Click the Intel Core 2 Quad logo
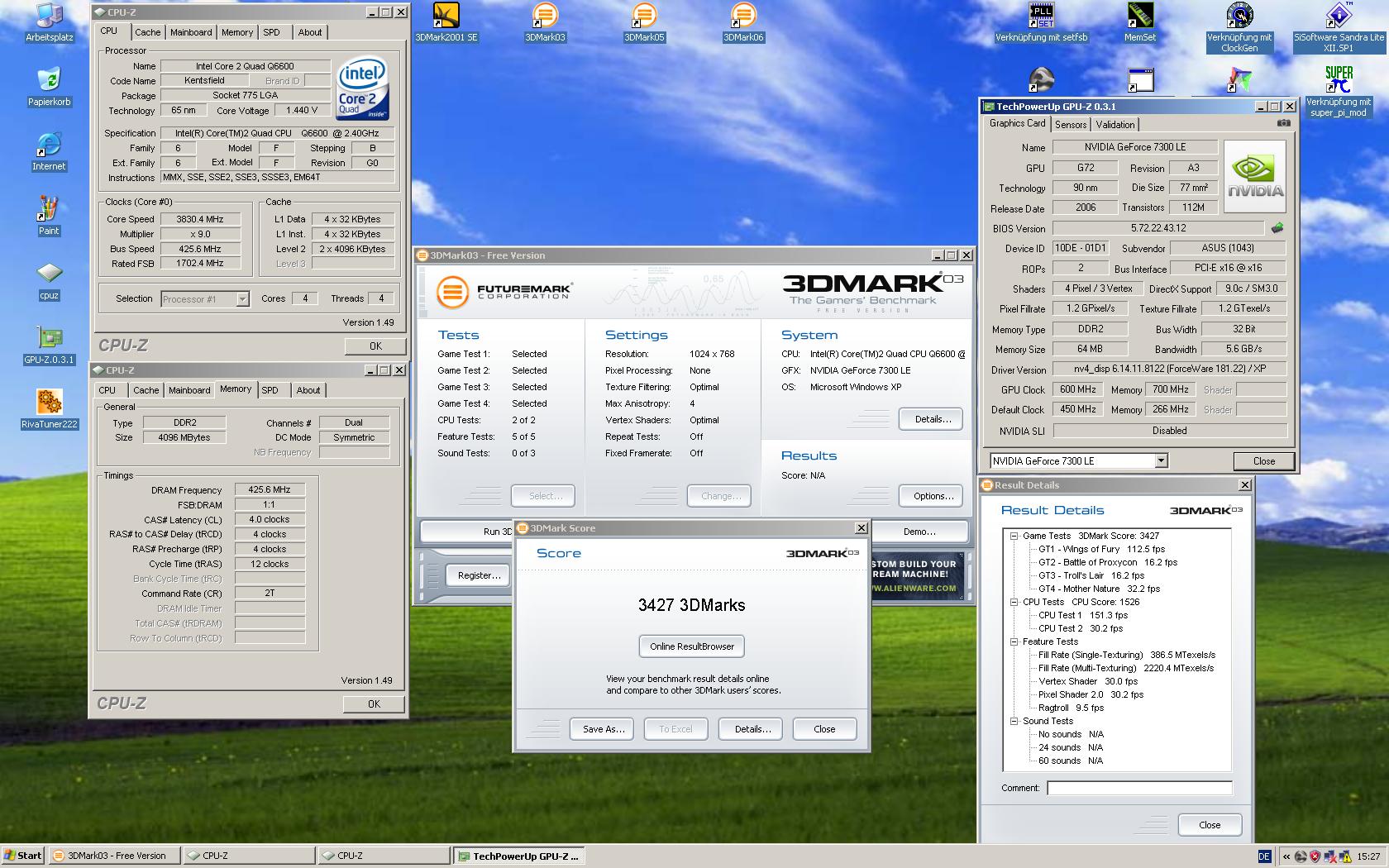1389x868 pixels. click(362, 88)
